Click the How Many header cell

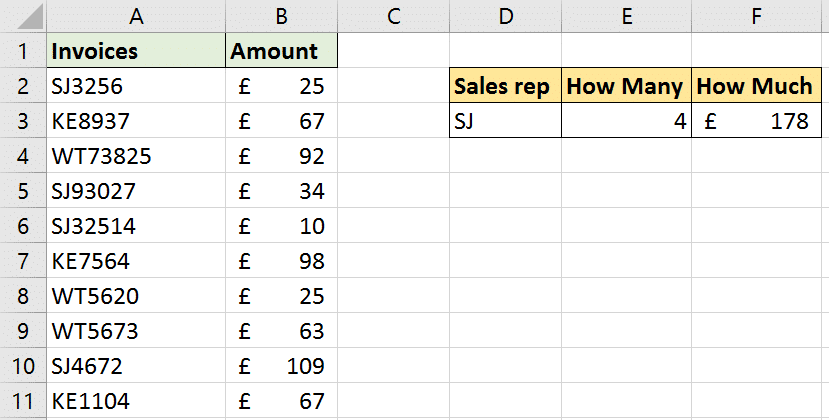pos(626,85)
